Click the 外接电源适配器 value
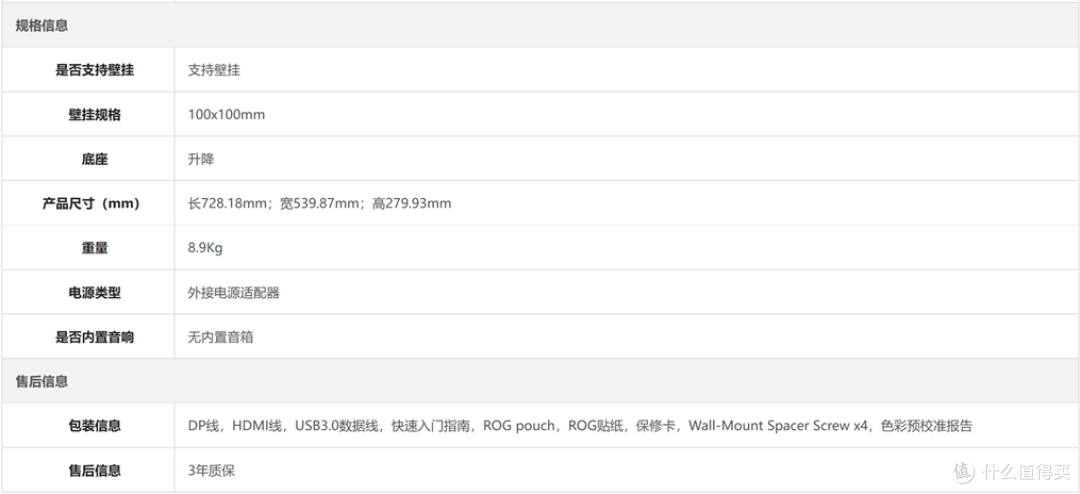The height and width of the screenshot is (494, 1080). coord(234,293)
